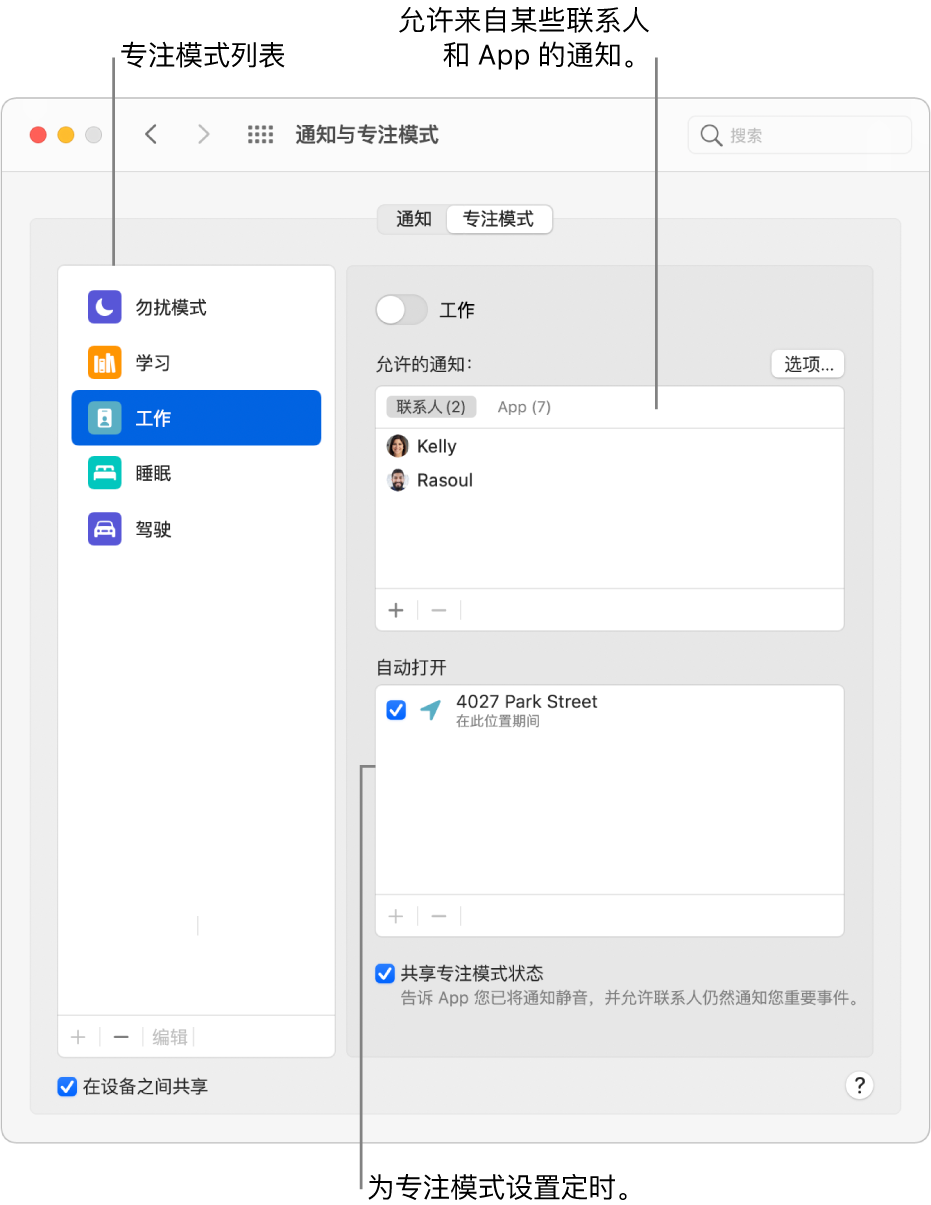
Task: Click Kelly's avatar picture
Action: [398, 446]
